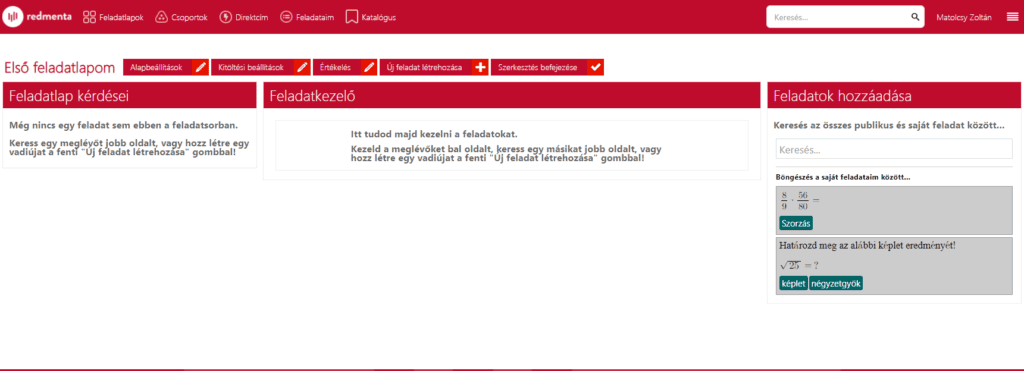Click the Szorzás tag
Image resolution: width=1024 pixels, height=371 pixels.
(x=795, y=223)
